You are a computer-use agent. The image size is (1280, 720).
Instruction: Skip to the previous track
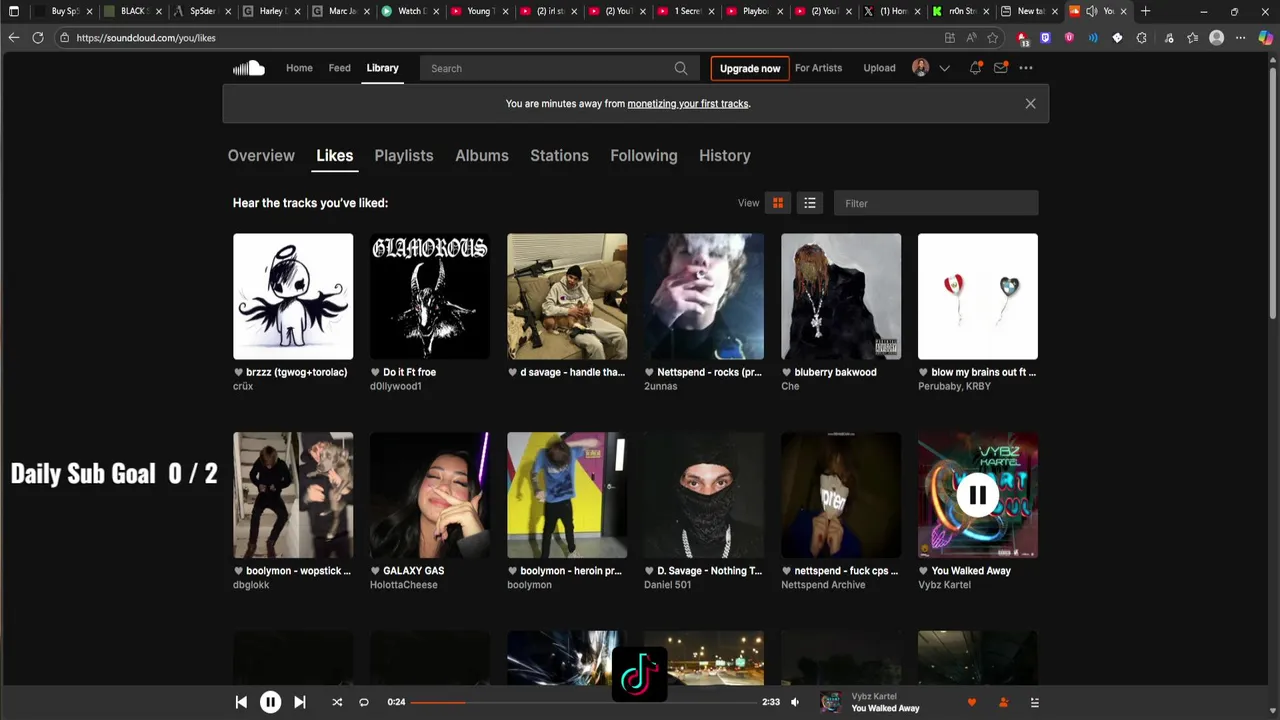[241, 702]
